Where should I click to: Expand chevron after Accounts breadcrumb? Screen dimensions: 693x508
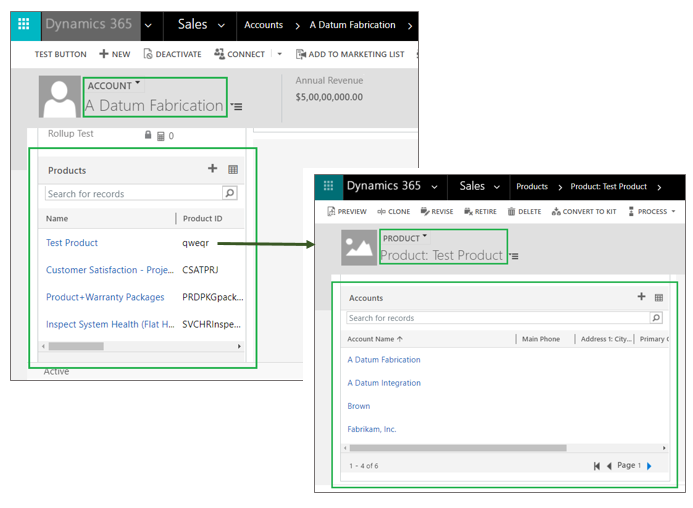pos(297,26)
